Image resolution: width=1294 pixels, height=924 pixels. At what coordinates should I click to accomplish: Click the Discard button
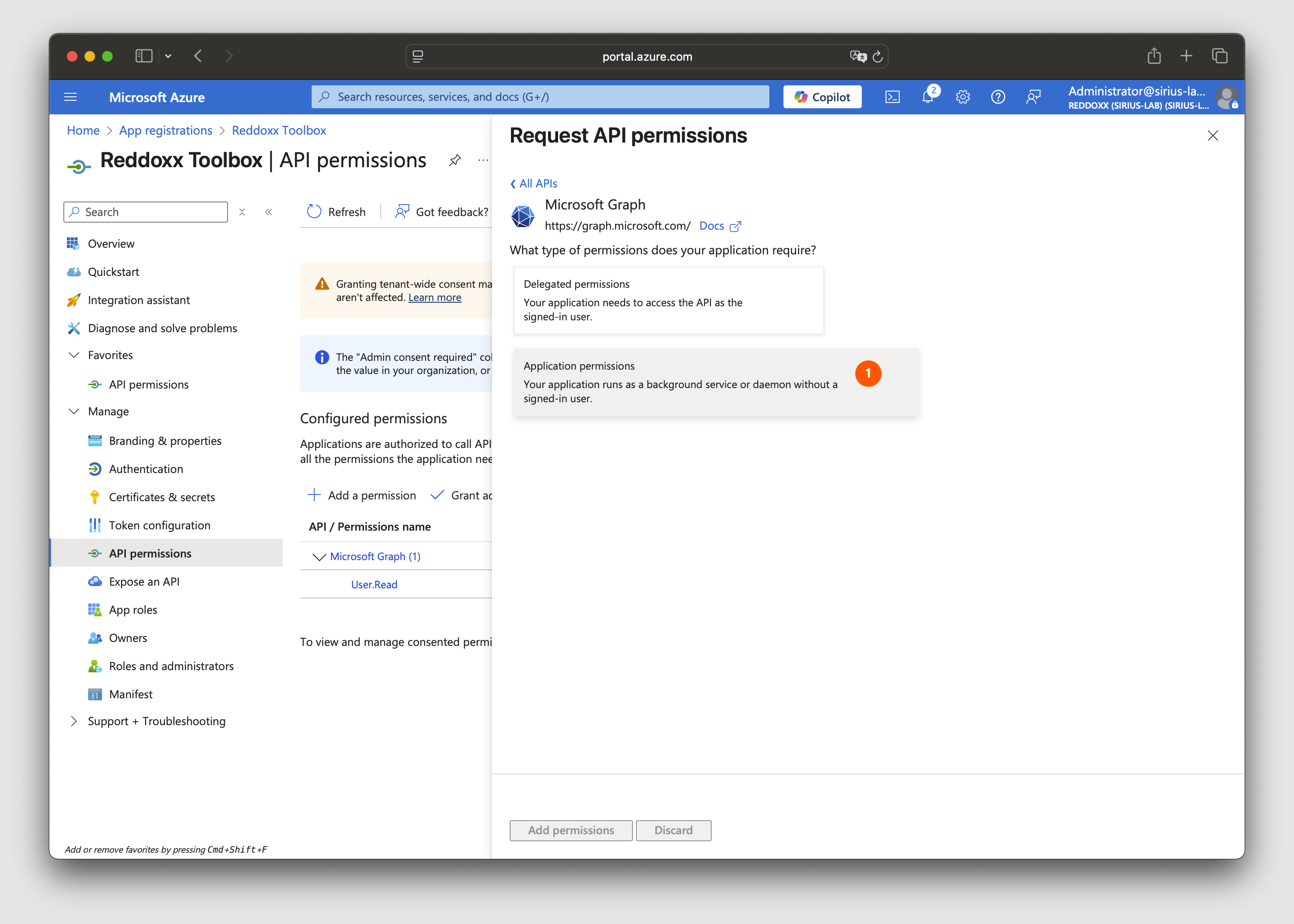(x=674, y=830)
